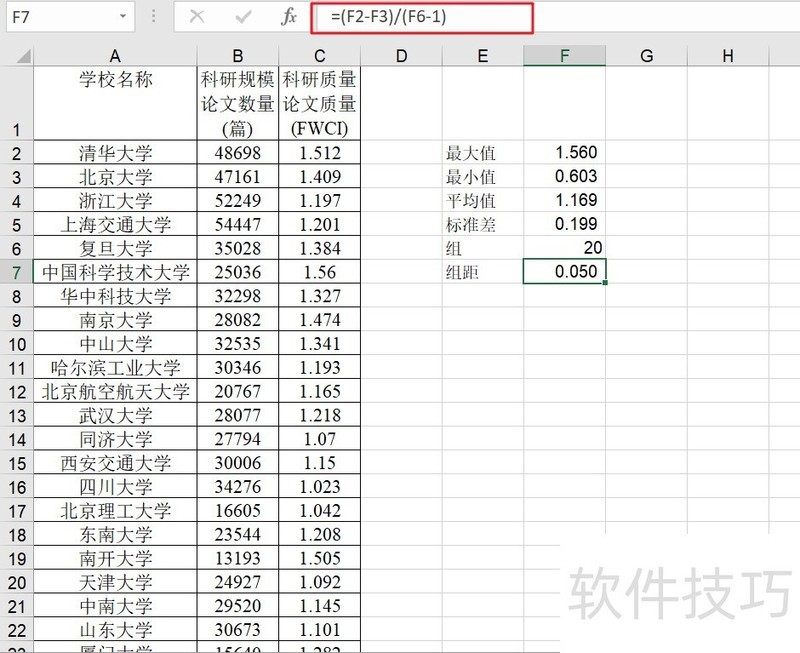Screen dimensions: 800x653
Task: Select the cell with group count 20
Action: click(x=564, y=248)
